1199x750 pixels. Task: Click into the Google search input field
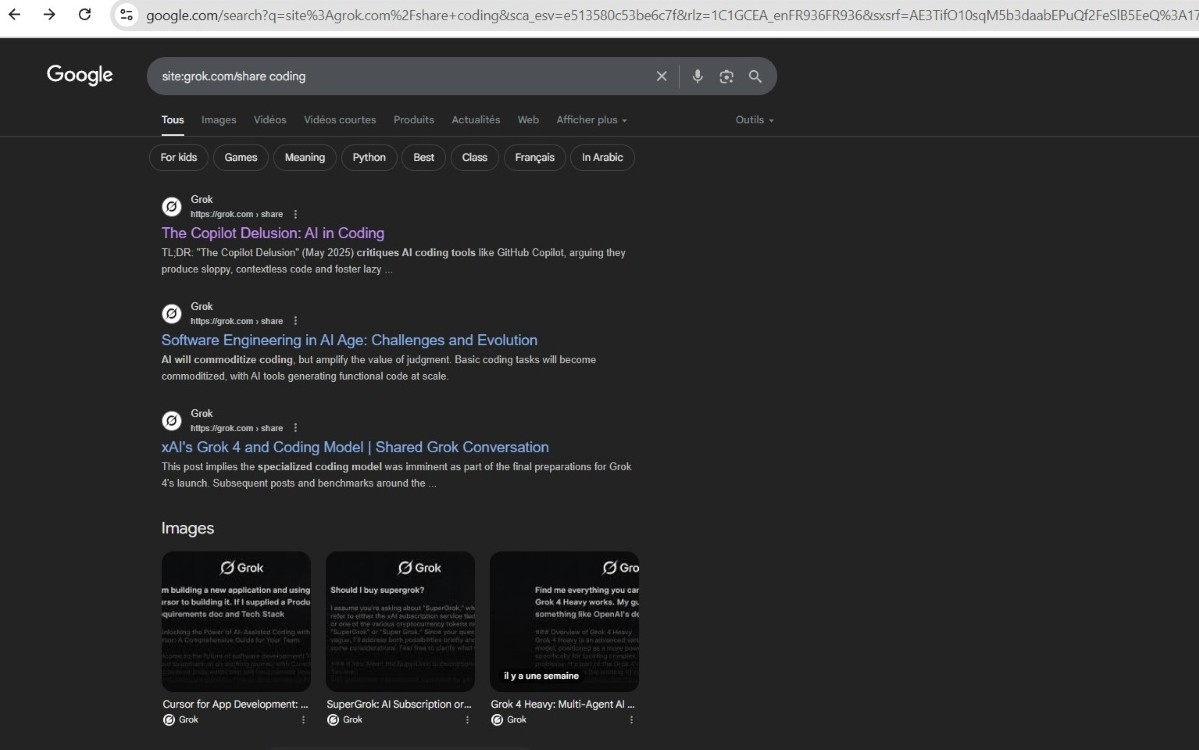pos(400,76)
